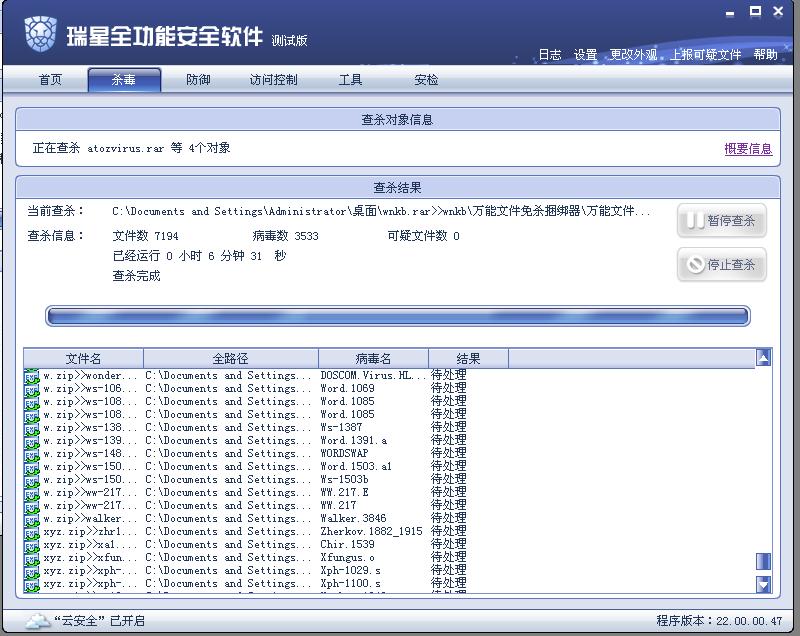Click file icon beside Xph-1029.s row
800x636 pixels.
(x=32, y=571)
